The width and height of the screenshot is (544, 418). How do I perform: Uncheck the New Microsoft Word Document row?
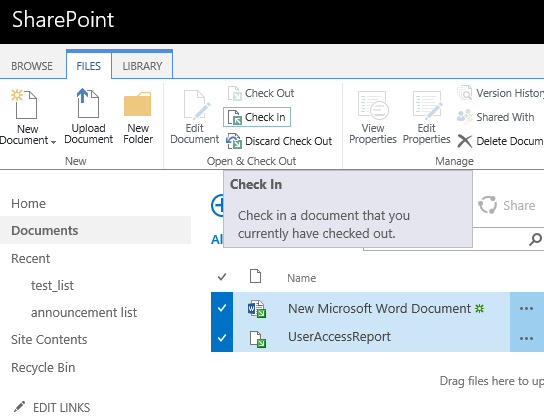(x=222, y=308)
